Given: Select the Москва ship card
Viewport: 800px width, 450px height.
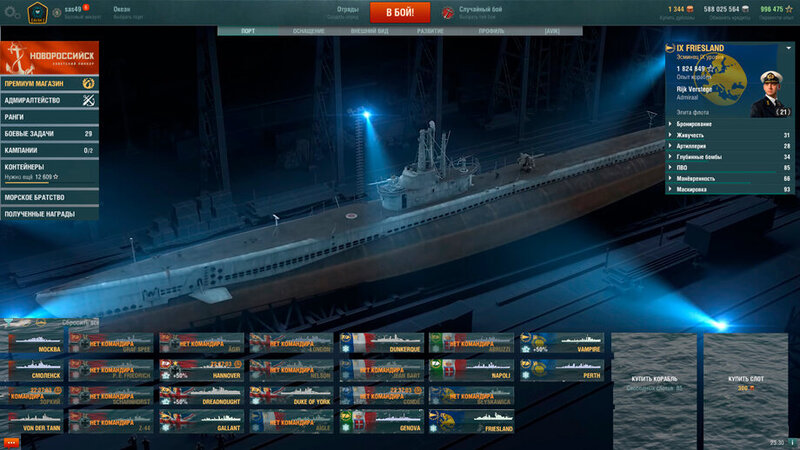Looking at the screenshot, I should [x=35, y=343].
